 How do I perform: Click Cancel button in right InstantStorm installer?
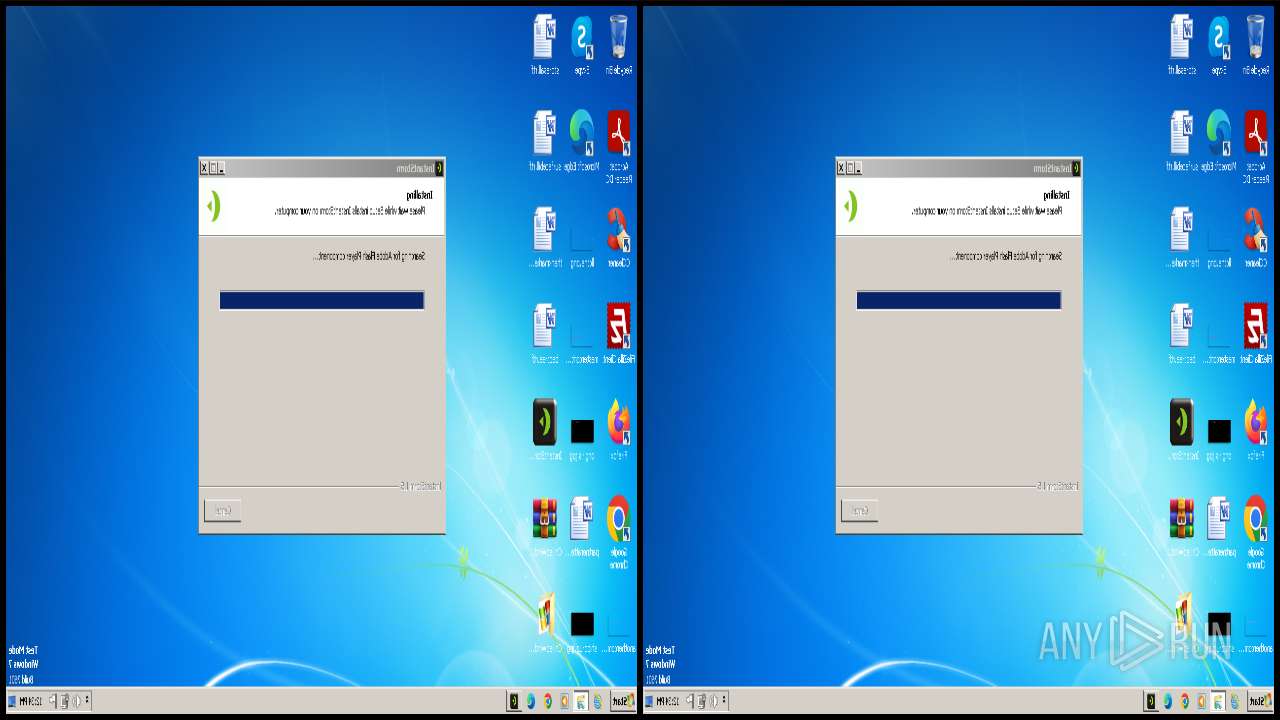point(860,511)
